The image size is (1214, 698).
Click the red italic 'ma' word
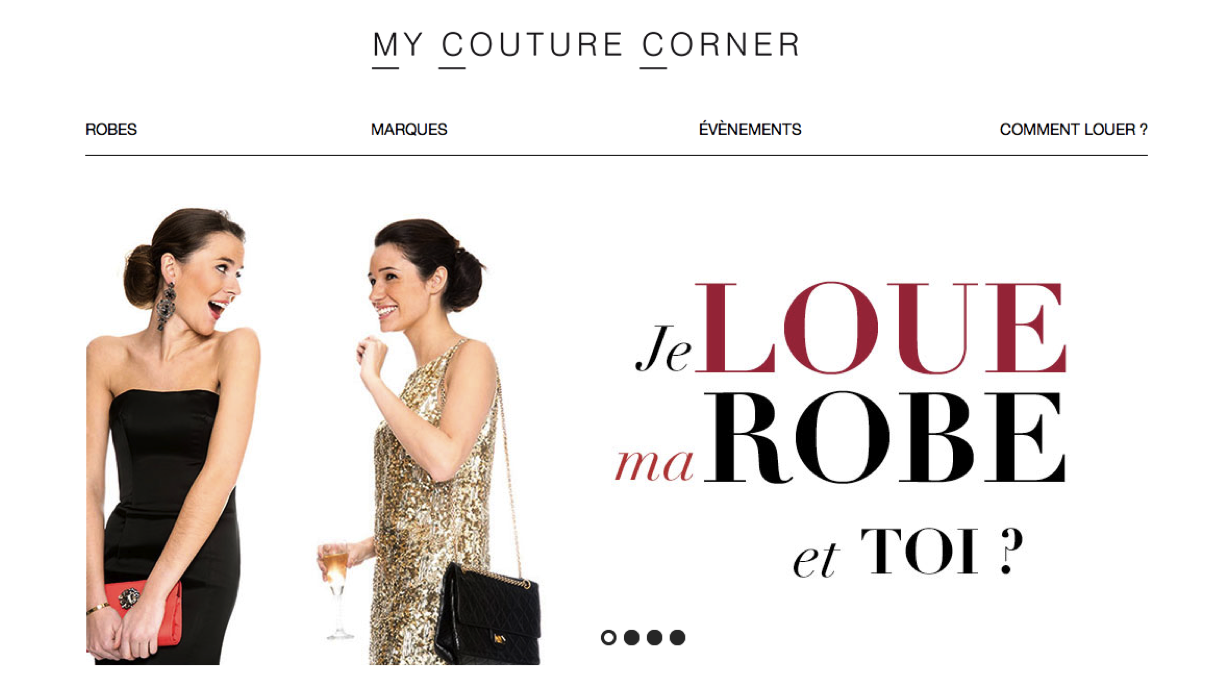(655, 463)
